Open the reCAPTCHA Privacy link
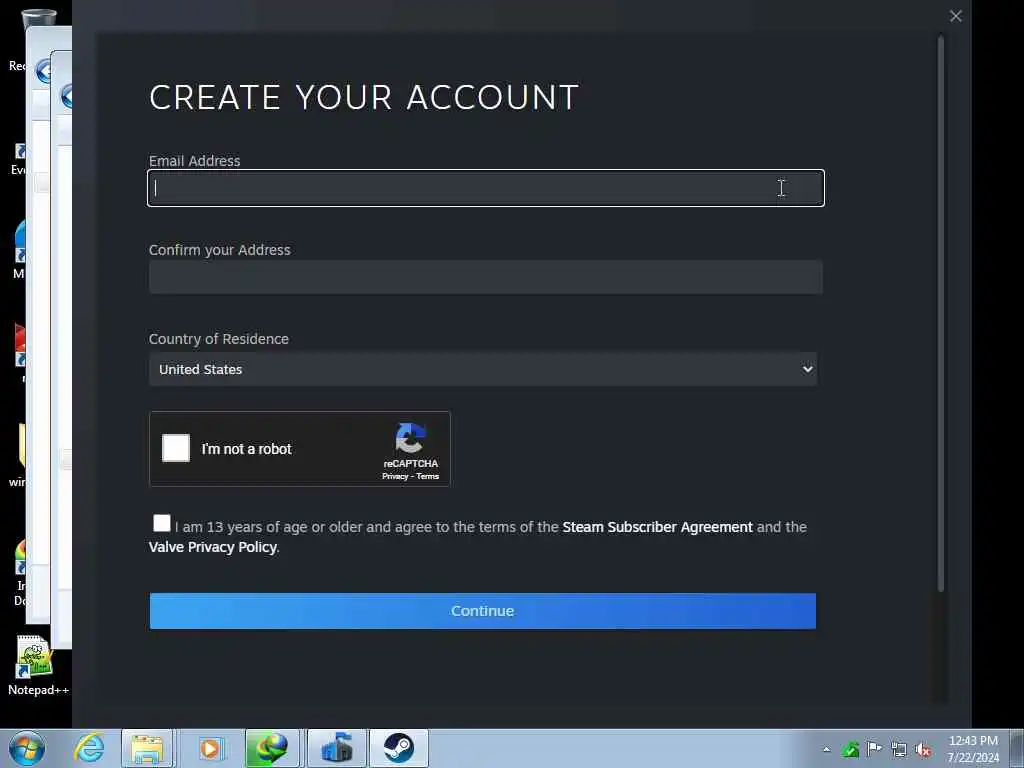 coord(395,477)
